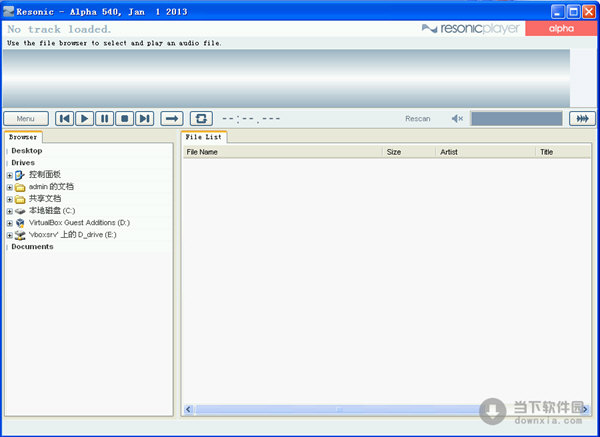The height and width of the screenshot is (437, 600).
Task: Adjust the volume slider bar
Action: pos(517,119)
